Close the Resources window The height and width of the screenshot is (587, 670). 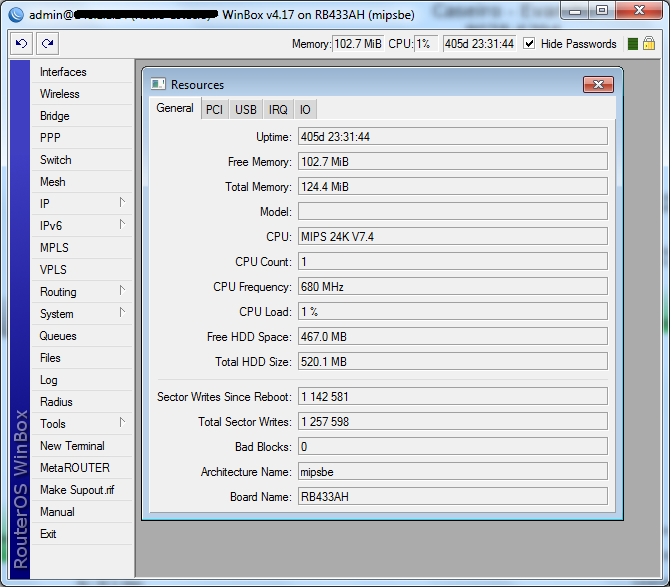point(598,84)
